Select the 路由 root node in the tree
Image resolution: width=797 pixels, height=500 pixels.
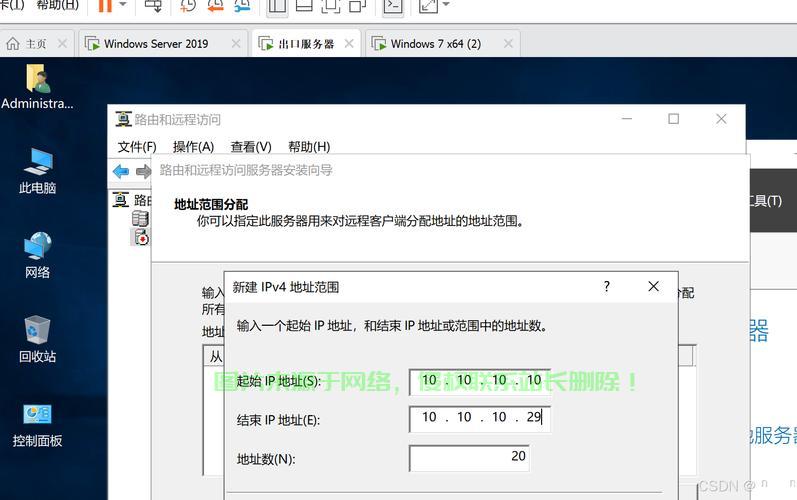132,200
